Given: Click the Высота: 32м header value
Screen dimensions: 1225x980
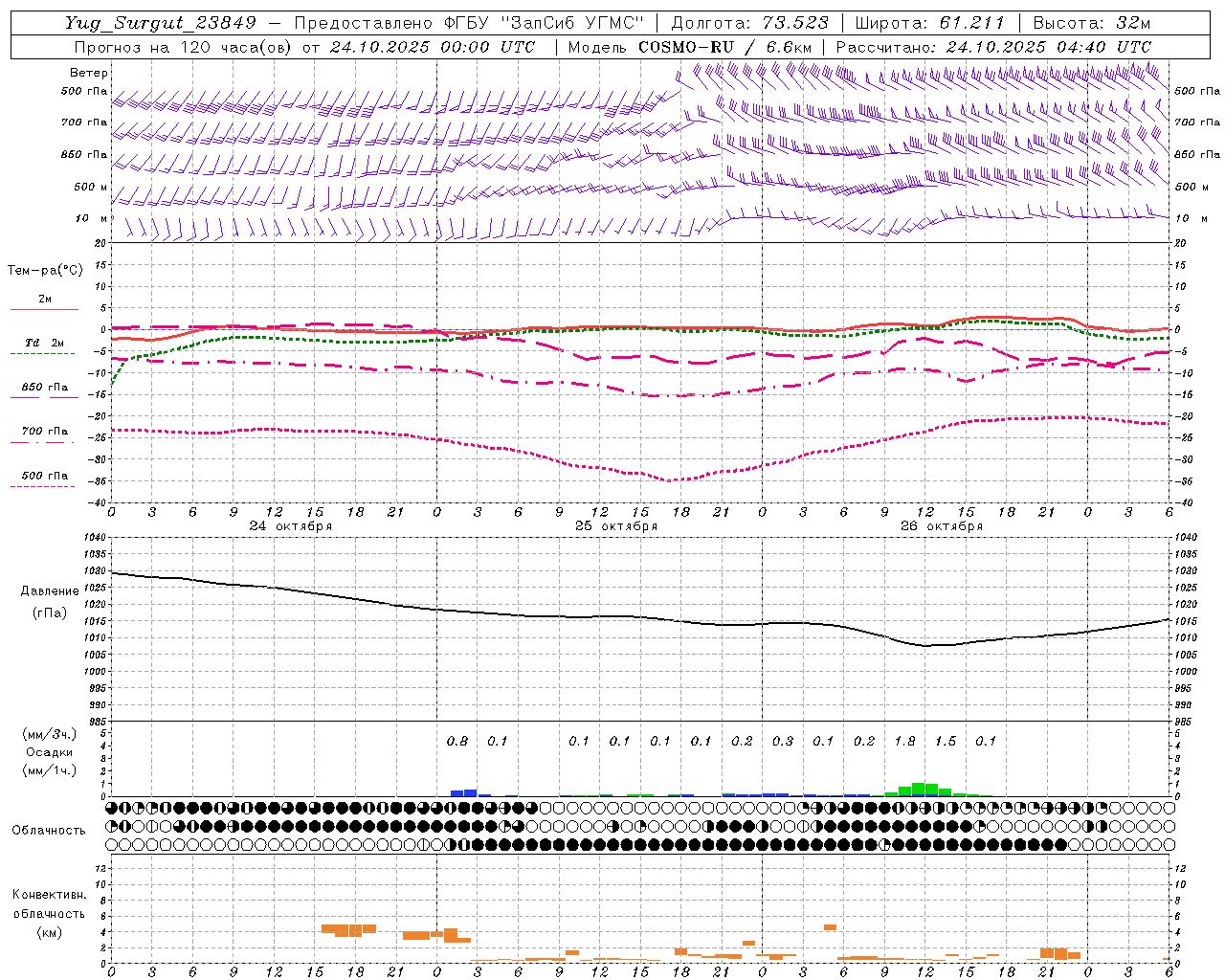Looking at the screenshot, I should pyautogui.click(x=1091, y=24).
